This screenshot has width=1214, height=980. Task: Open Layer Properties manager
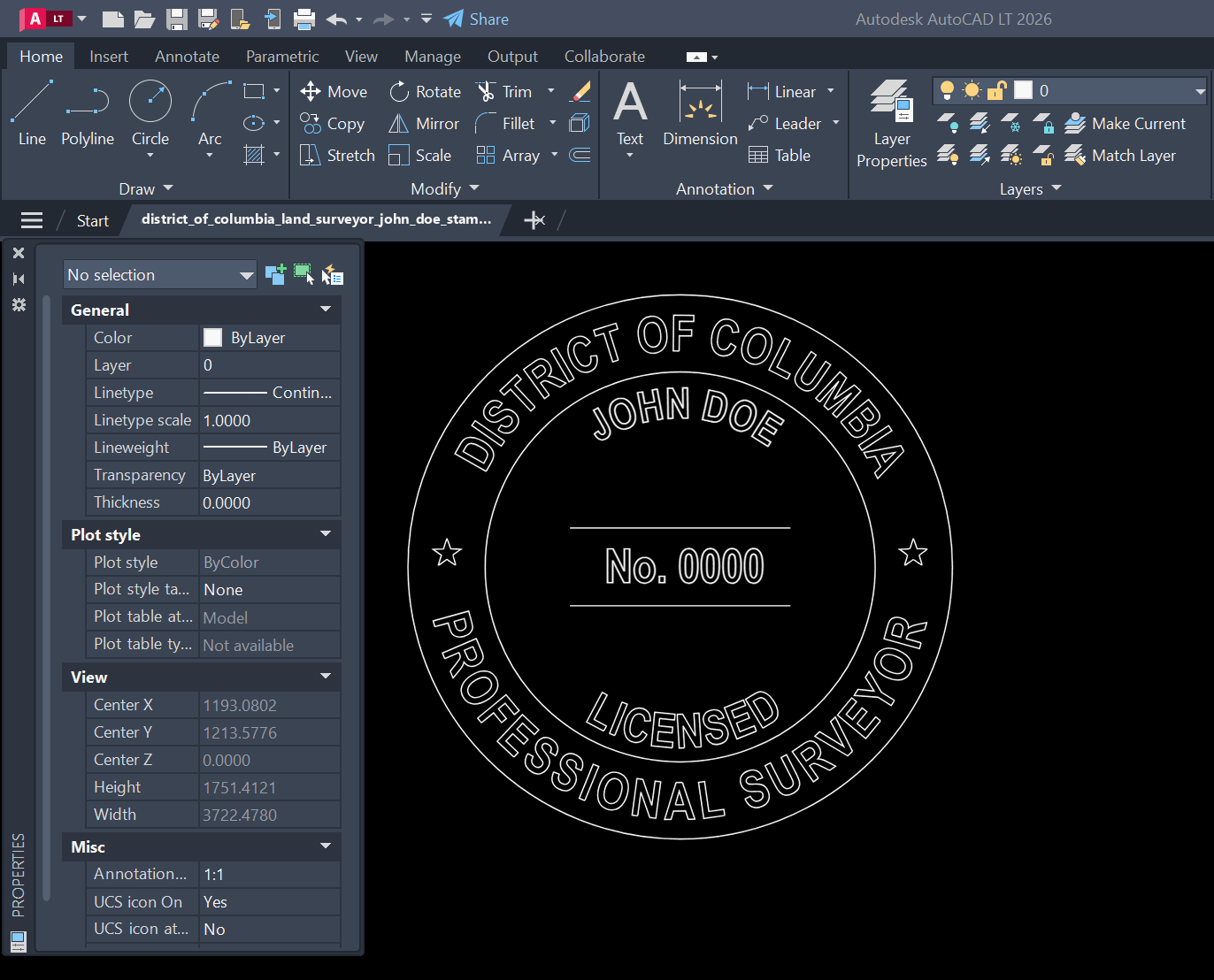click(x=892, y=123)
